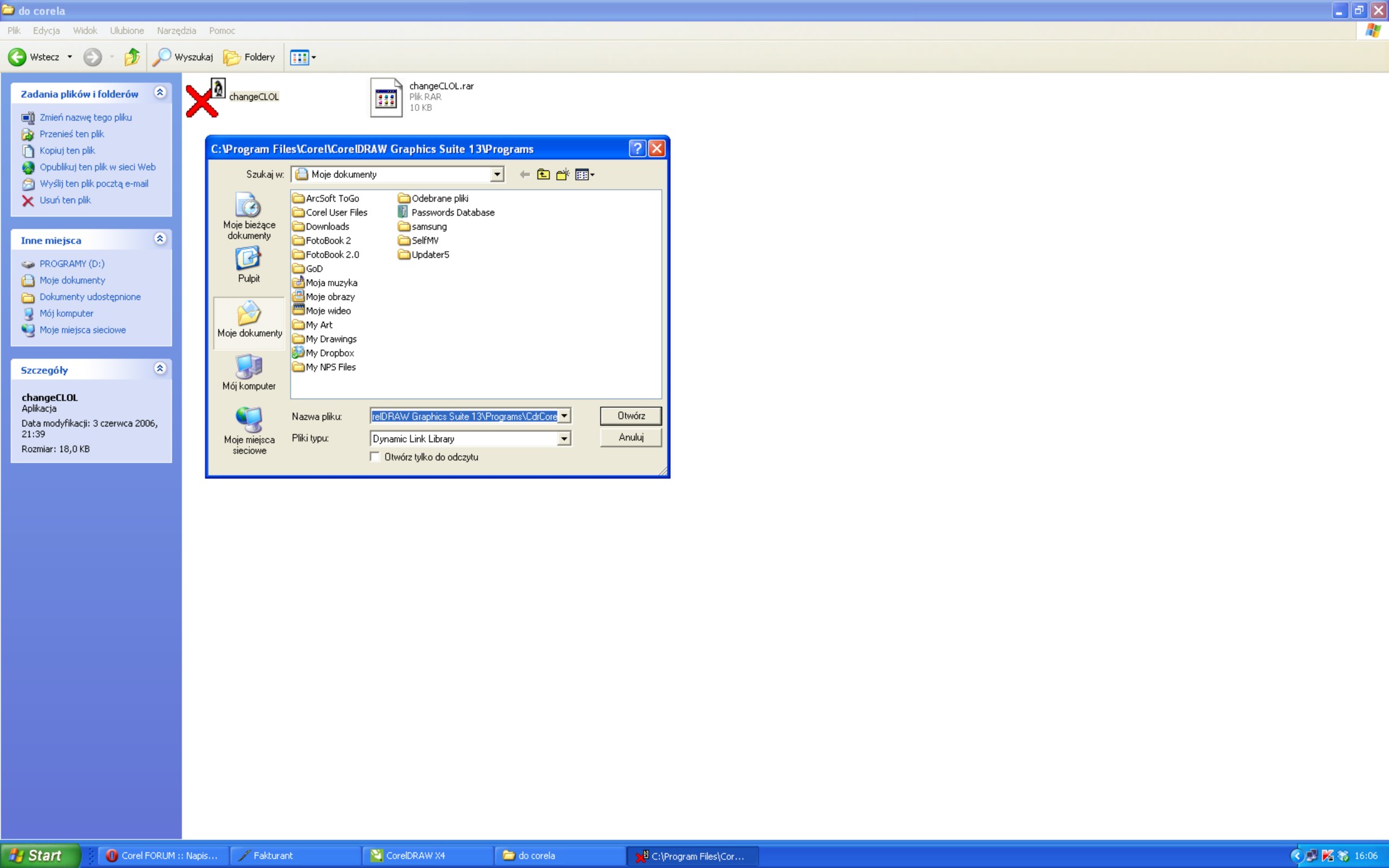Viewport: 1389px width, 868px height.
Task: Enable Otwórz tylko do odczytu checkbox
Action: point(375,457)
